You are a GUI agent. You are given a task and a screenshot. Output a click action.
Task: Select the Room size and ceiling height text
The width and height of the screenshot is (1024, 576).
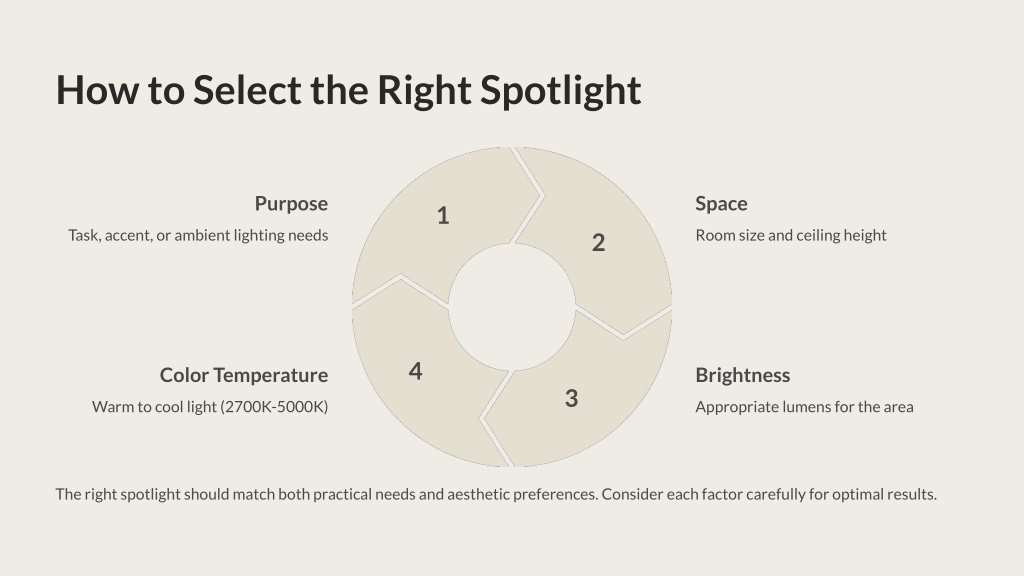point(791,235)
